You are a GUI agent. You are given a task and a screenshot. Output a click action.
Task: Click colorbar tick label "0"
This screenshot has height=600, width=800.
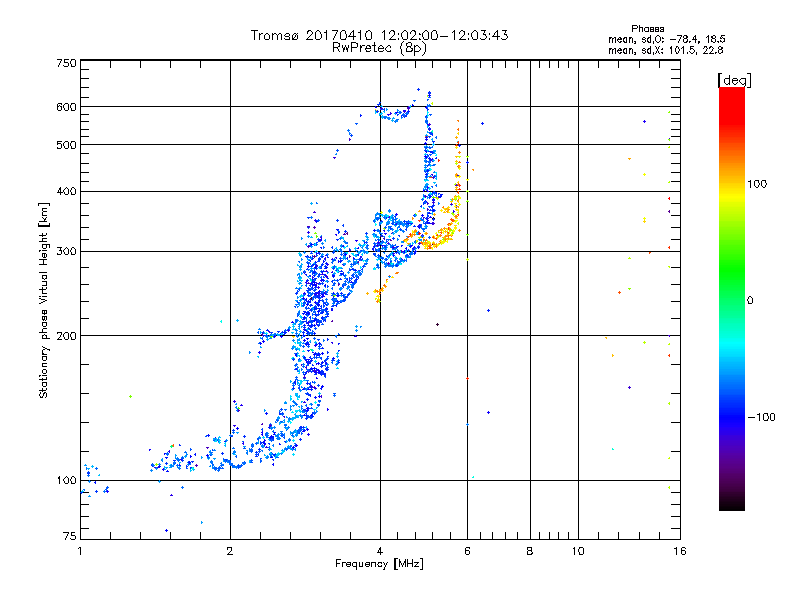pyautogui.click(x=750, y=301)
